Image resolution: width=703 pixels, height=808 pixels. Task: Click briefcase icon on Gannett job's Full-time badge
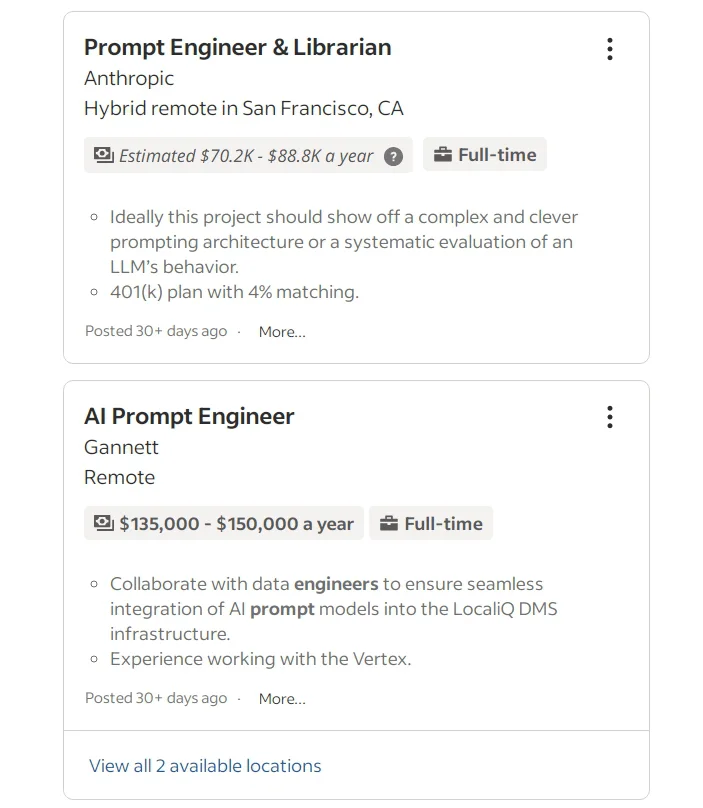389,523
